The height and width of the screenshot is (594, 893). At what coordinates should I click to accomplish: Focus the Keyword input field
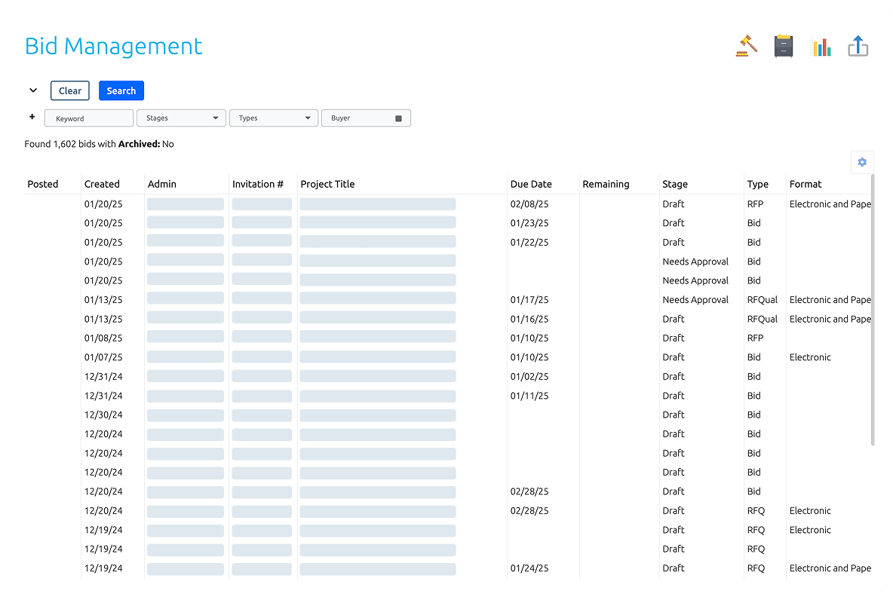(x=89, y=118)
